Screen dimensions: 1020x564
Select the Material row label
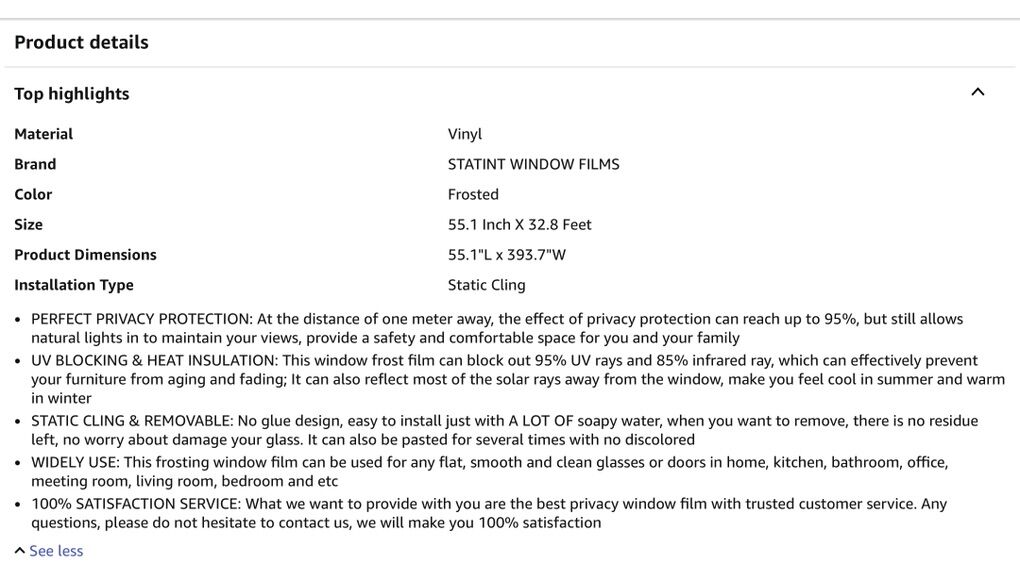pyautogui.click(x=44, y=134)
